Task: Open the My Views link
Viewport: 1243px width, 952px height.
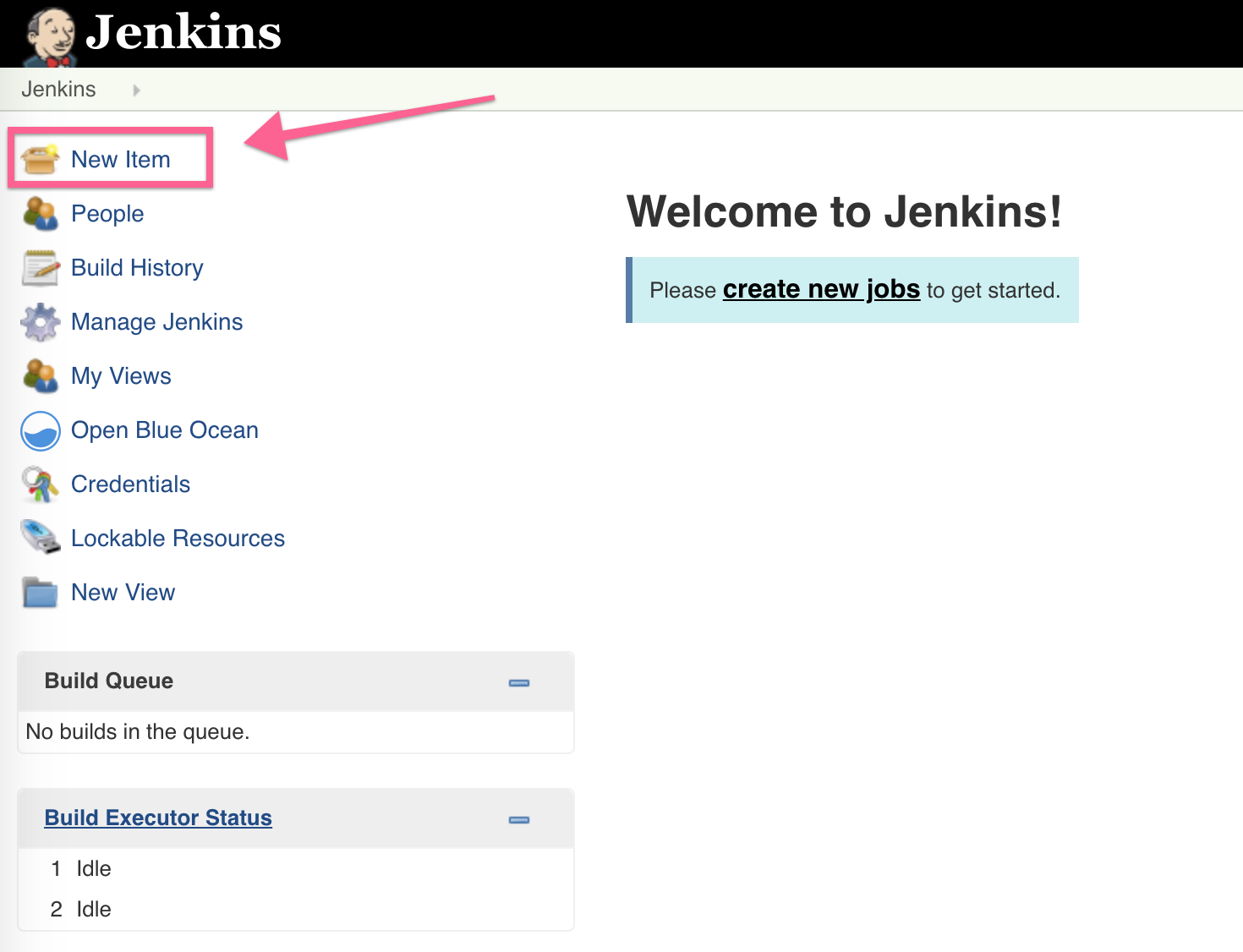Action: [121, 376]
